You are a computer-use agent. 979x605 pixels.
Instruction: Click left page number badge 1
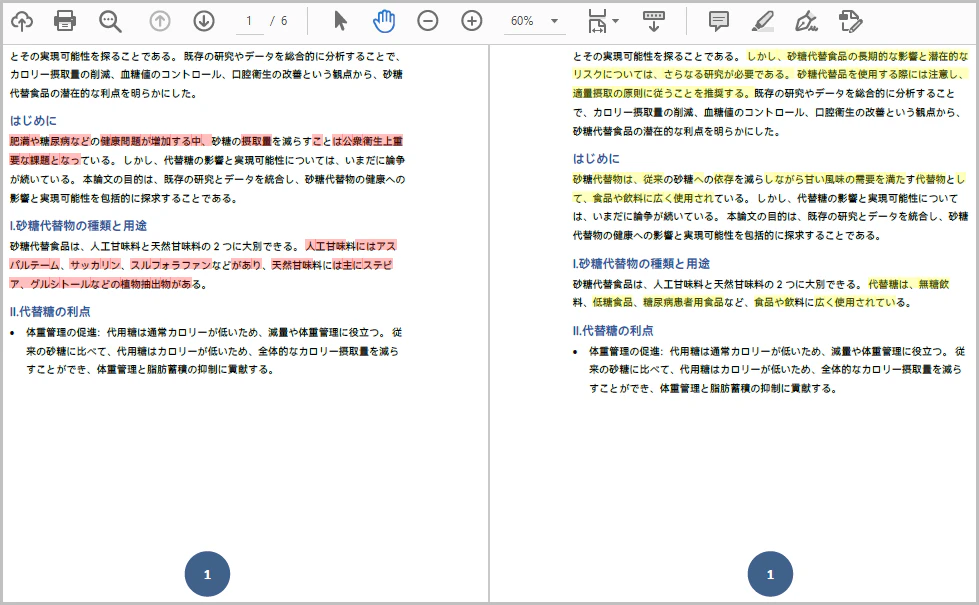pyautogui.click(x=207, y=574)
